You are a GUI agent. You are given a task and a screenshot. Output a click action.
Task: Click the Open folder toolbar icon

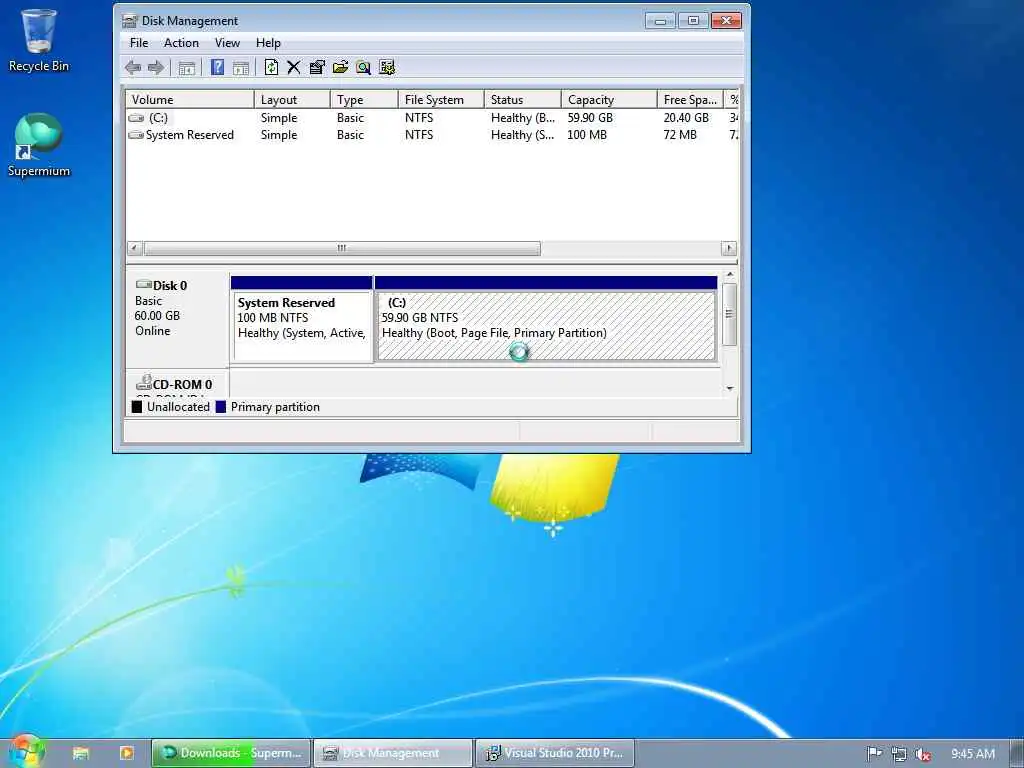point(340,67)
